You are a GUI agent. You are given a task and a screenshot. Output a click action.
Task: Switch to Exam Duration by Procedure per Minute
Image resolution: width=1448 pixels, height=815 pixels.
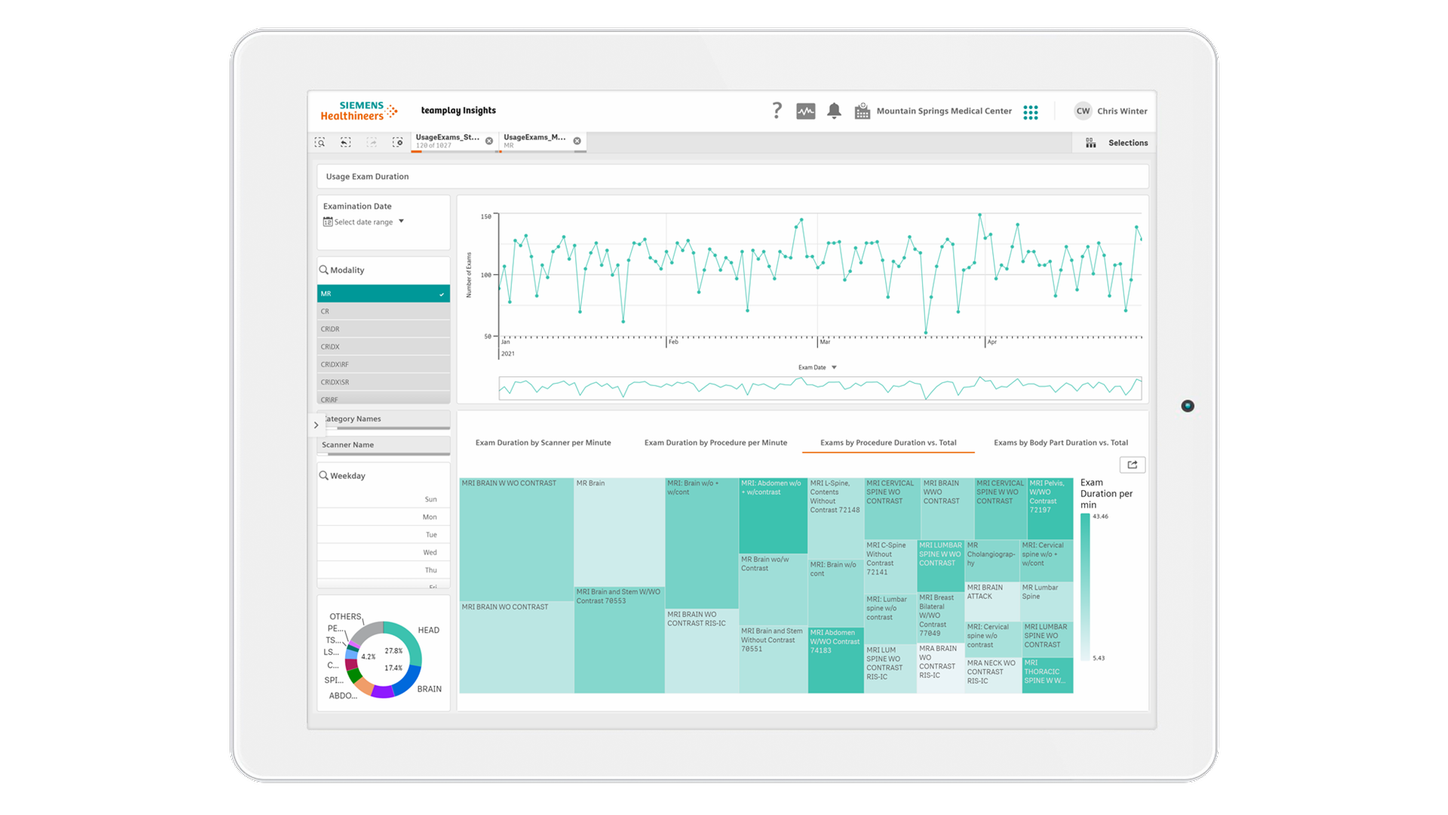tap(715, 442)
